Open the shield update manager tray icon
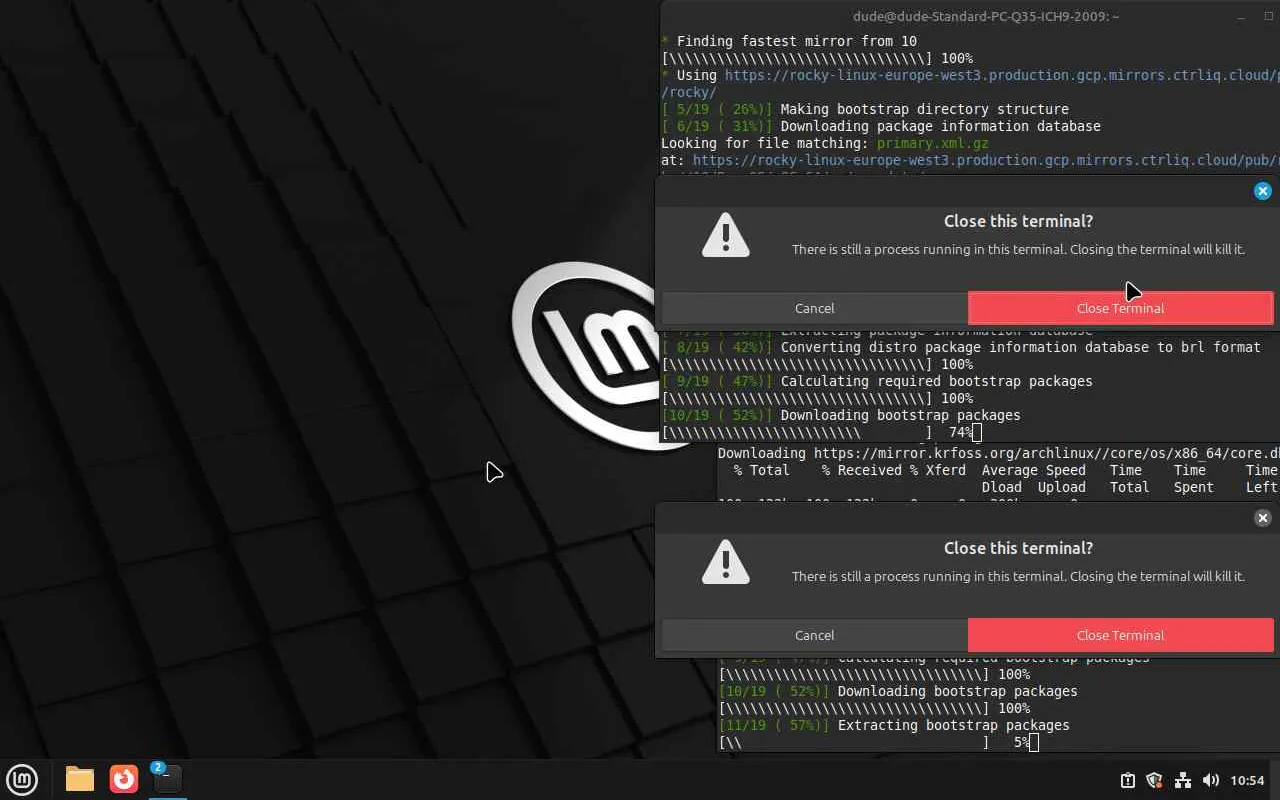The height and width of the screenshot is (800, 1280). point(1154,780)
